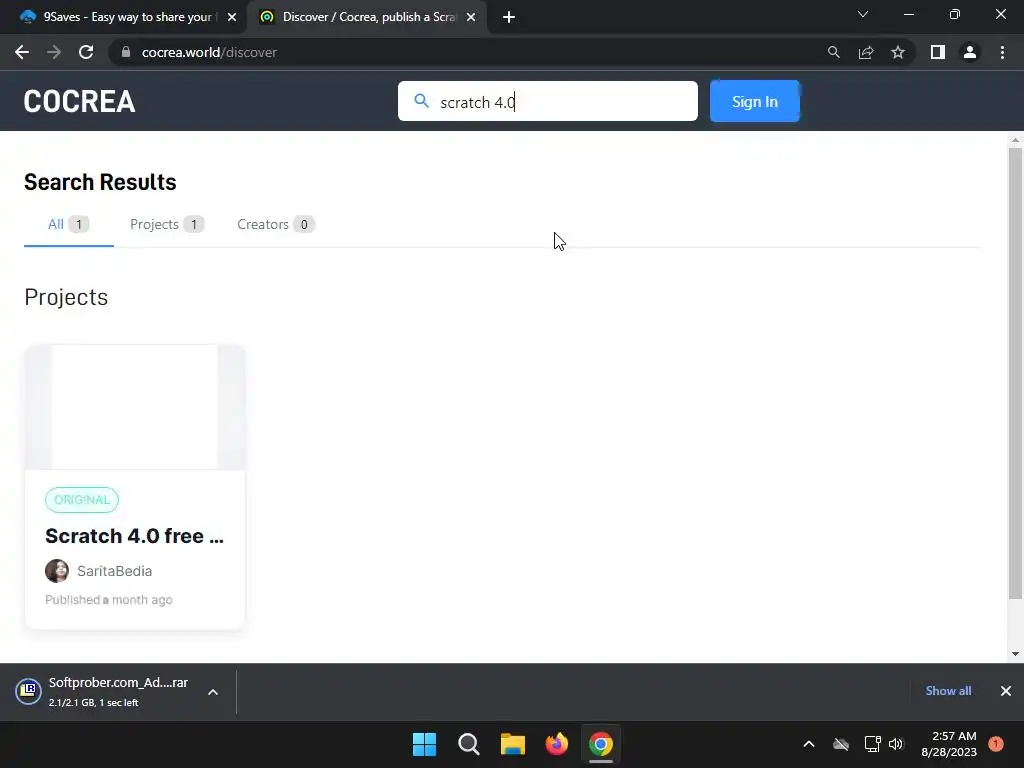1024x768 pixels.
Task: Open the clock showing 2:57 AM
Action: 949,744
